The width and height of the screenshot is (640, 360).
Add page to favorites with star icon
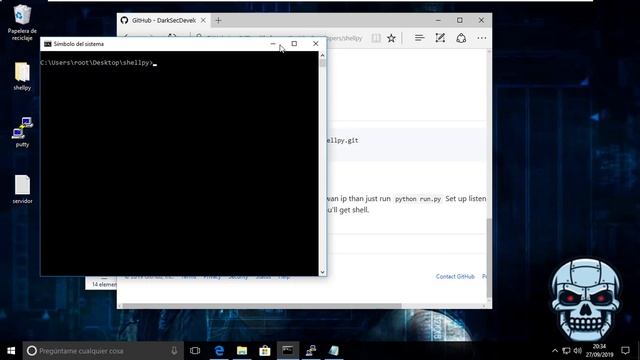[x=391, y=38]
